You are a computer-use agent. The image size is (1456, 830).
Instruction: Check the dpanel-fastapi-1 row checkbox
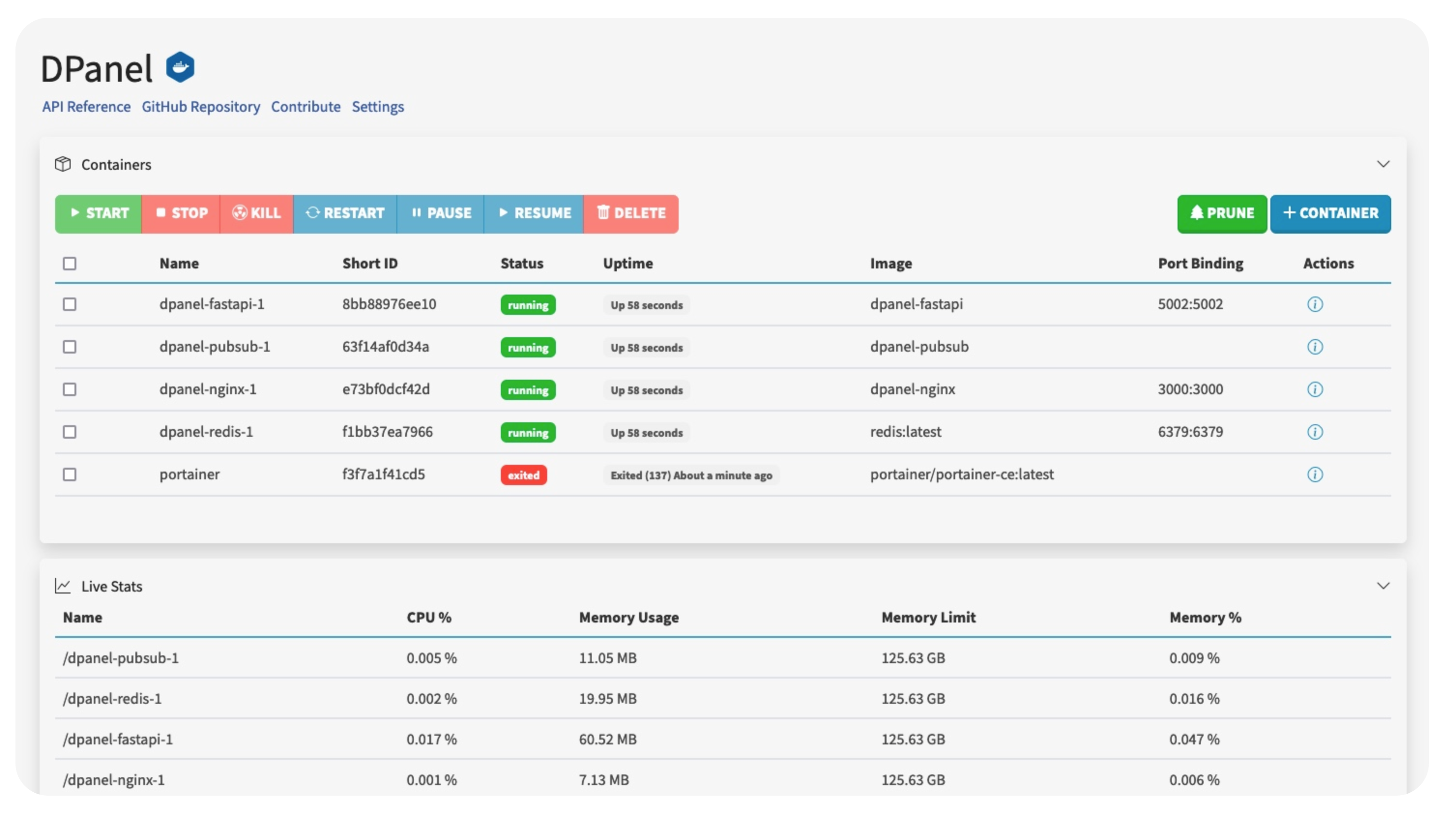pyautogui.click(x=70, y=304)
